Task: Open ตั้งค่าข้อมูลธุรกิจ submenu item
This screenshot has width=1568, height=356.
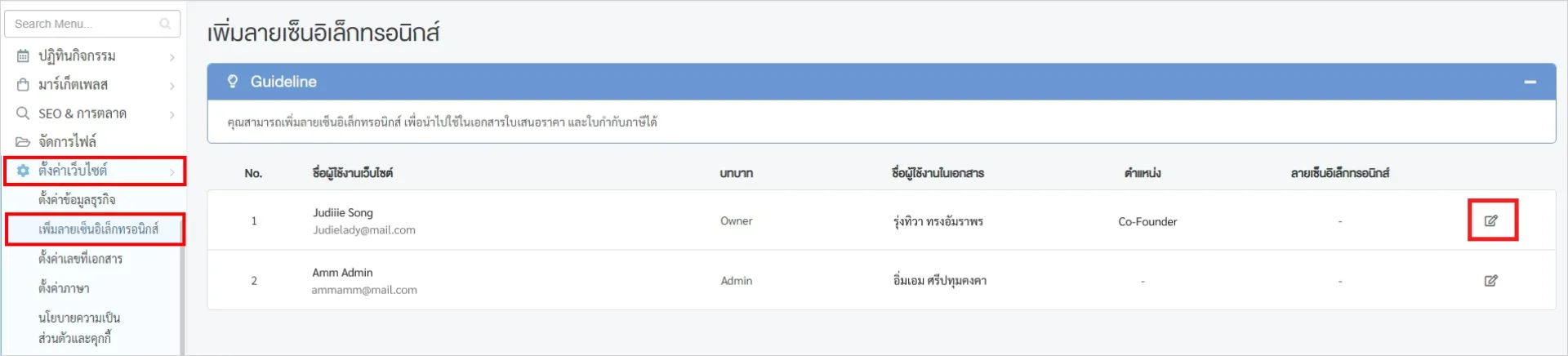Action: [x=77, y=200]
